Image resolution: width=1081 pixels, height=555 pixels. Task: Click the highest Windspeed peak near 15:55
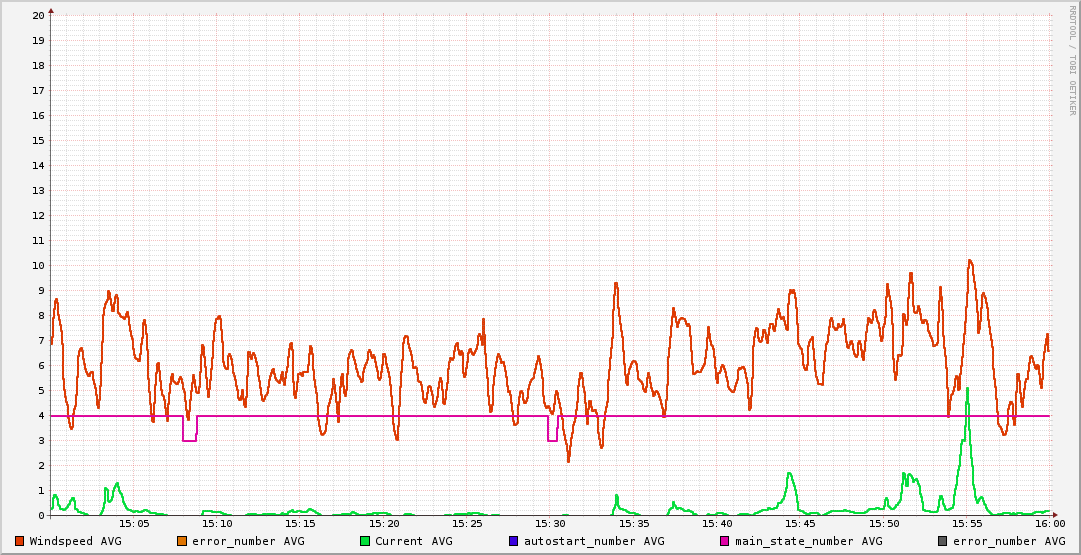pos(969,261)
